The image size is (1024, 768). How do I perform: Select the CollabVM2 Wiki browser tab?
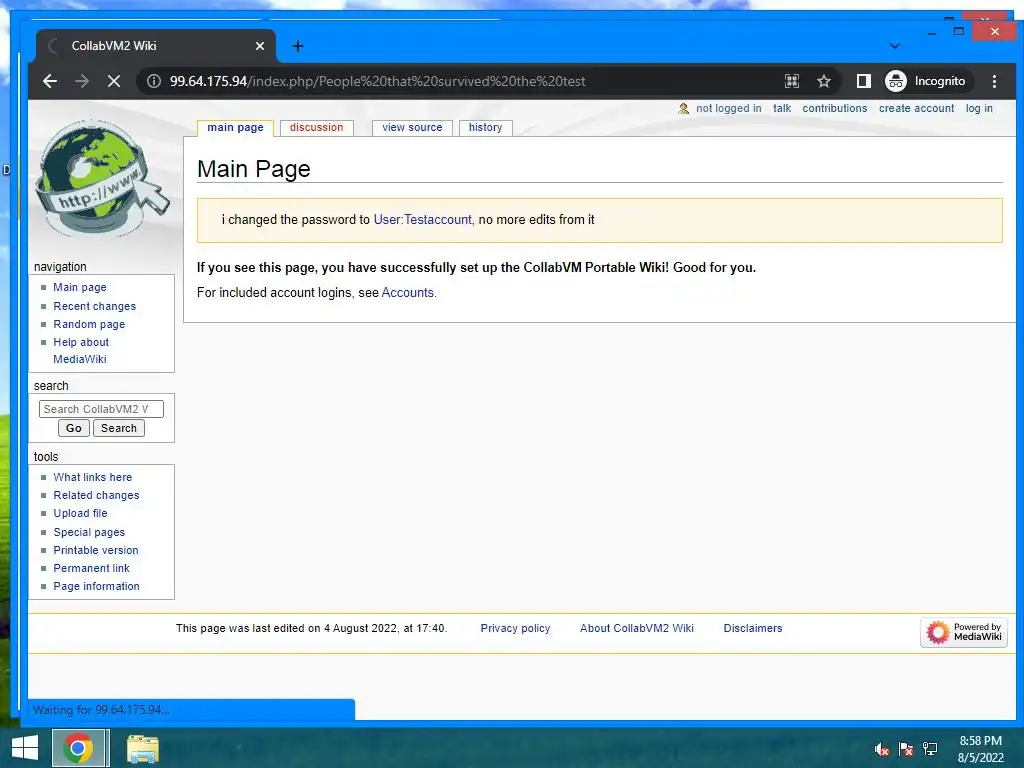point(155,46)
